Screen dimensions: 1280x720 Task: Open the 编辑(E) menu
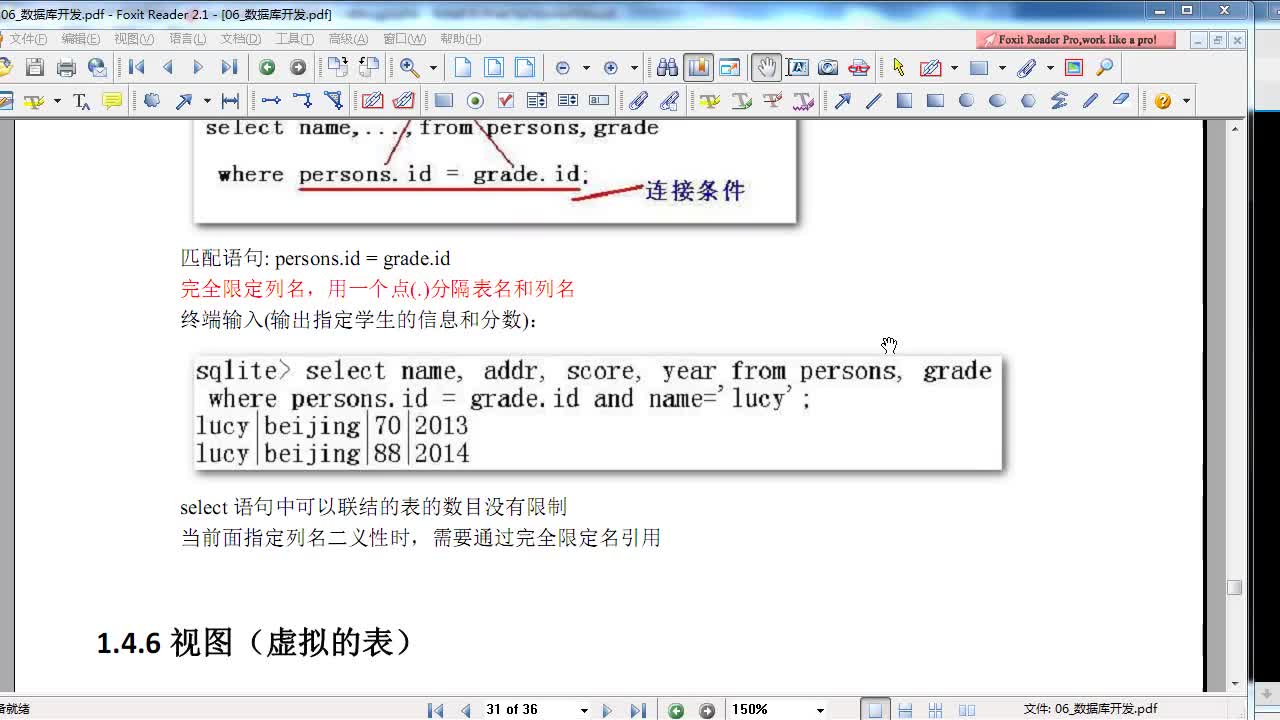point(80,39)
